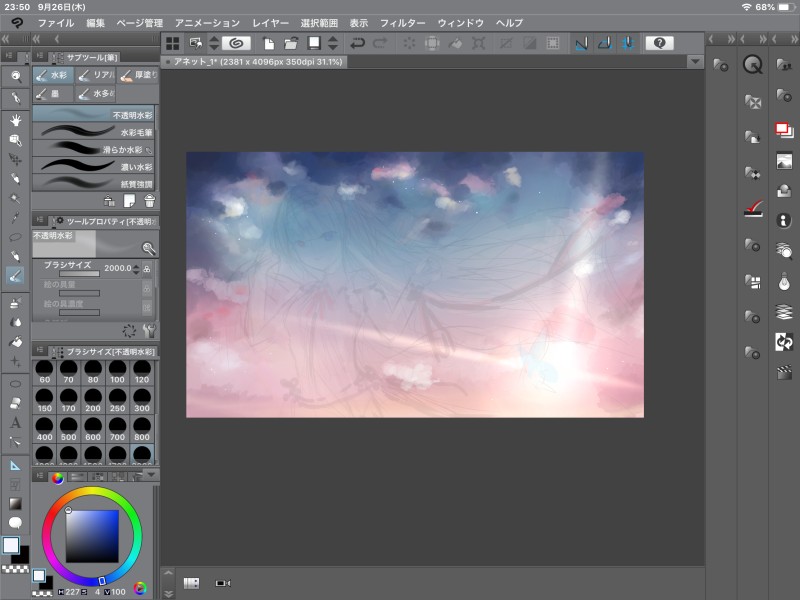Select the Ruler triangle tool
The width and height of the screenshot is (800, 600).
point(16,465)
